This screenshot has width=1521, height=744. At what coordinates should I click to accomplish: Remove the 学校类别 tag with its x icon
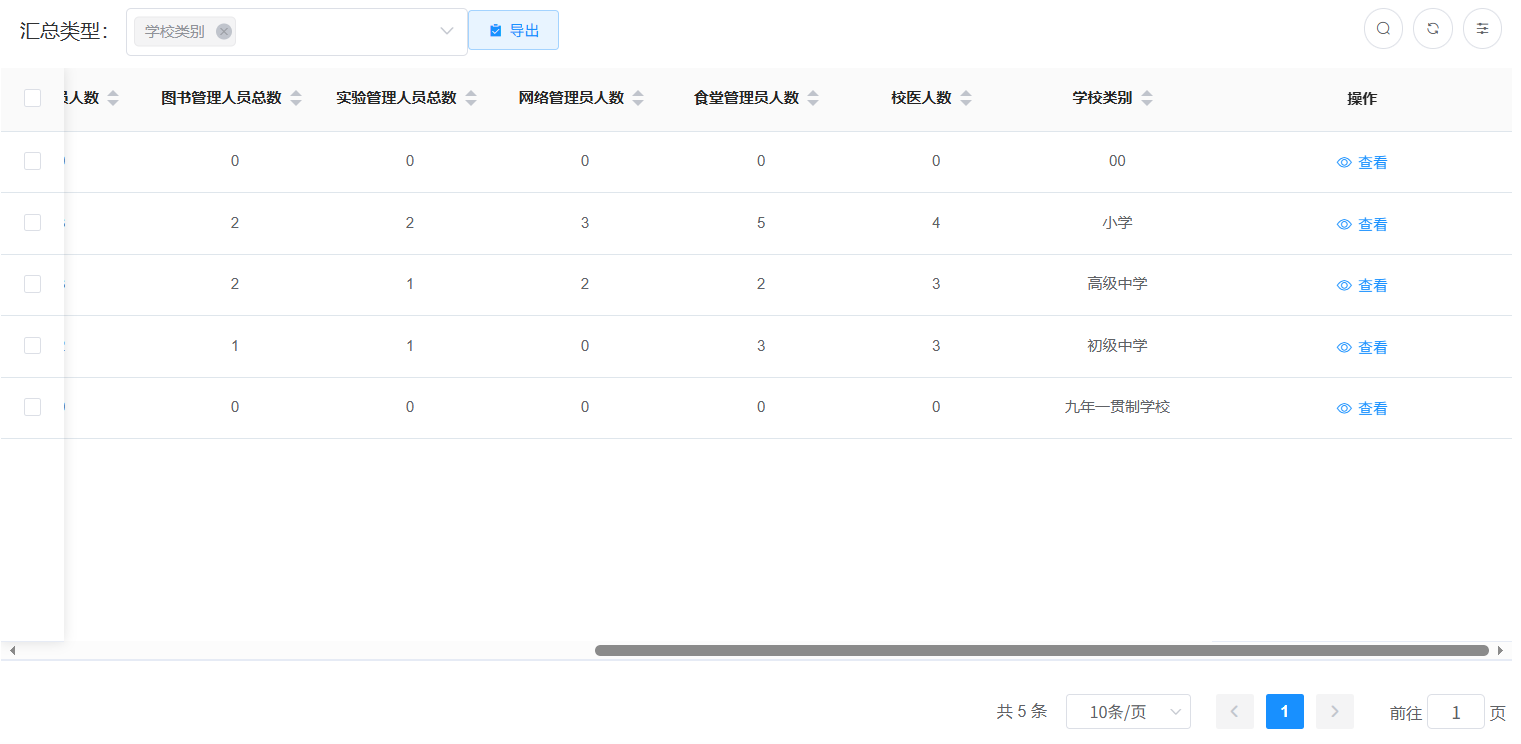tap(224, 32)
